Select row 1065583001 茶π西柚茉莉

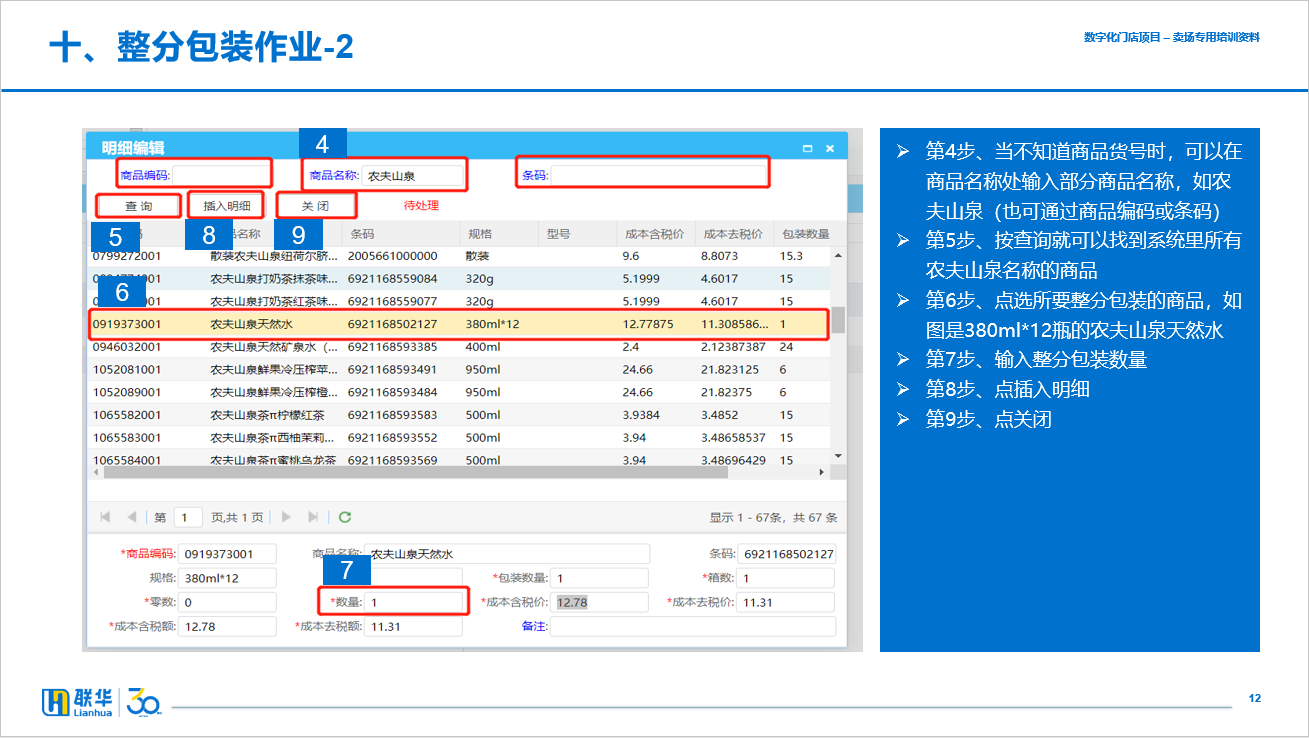459,438
